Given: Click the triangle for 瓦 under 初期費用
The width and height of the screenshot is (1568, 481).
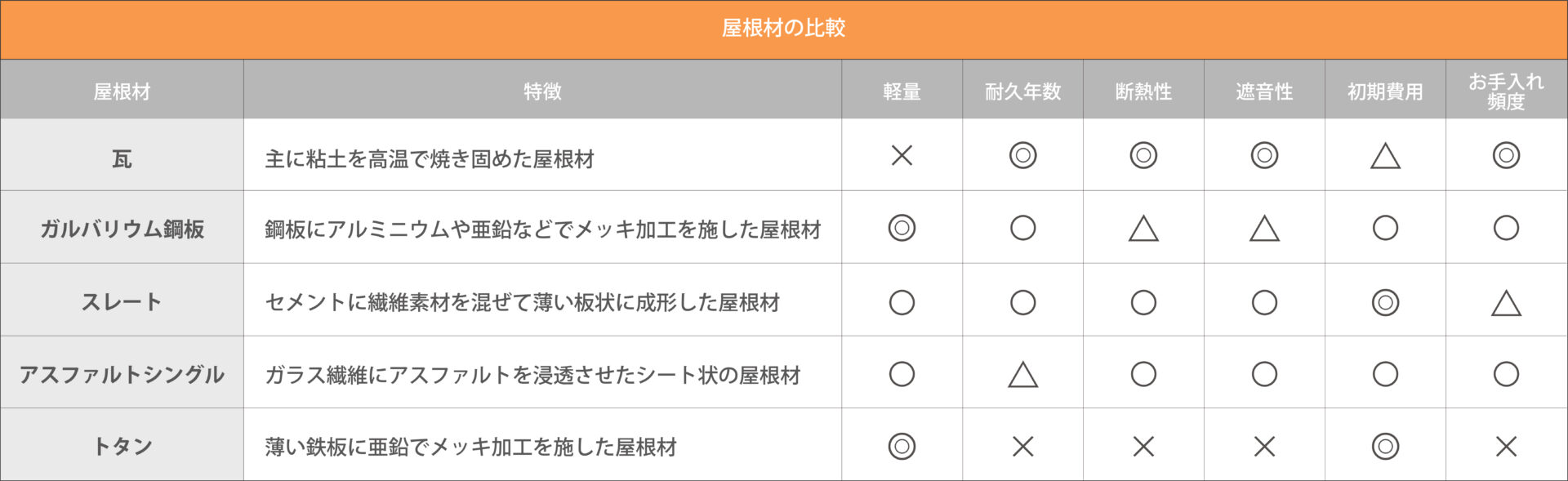Looking at the screenshot, I should (x=1385, y=156).
